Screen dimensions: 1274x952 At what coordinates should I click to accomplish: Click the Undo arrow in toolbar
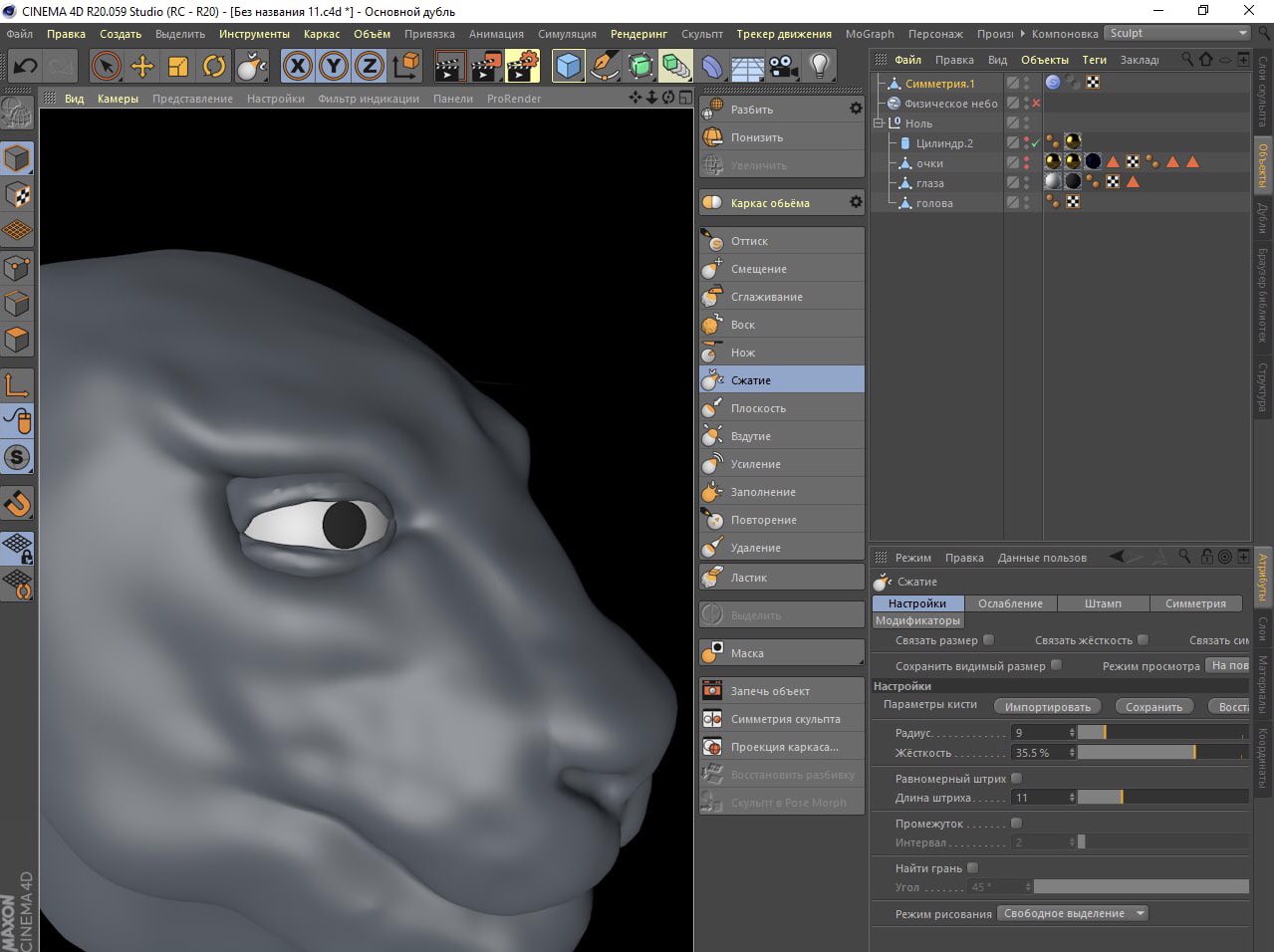pos(26,67)
